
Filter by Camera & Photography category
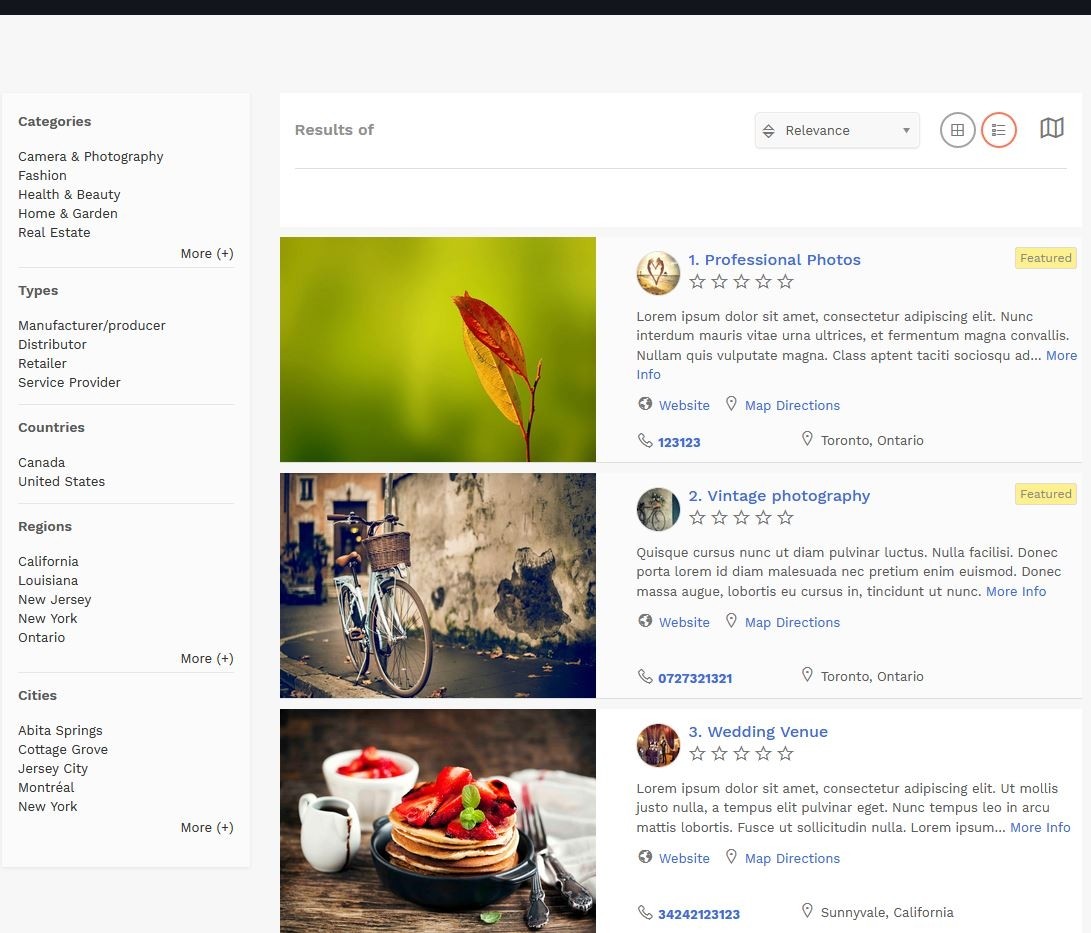tap(90, 157)
